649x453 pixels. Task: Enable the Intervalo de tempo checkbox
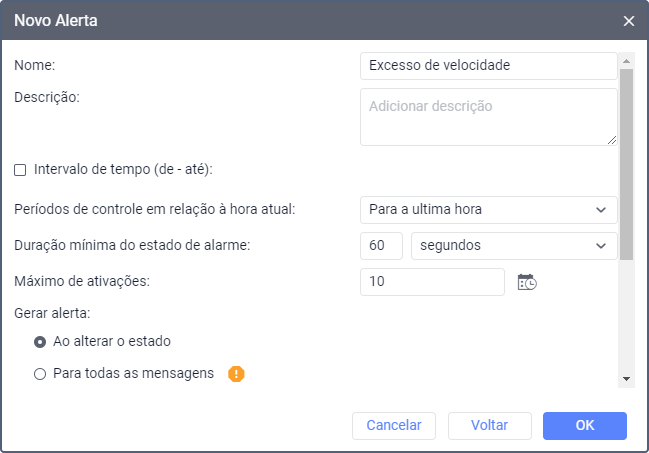click(20, 170)
